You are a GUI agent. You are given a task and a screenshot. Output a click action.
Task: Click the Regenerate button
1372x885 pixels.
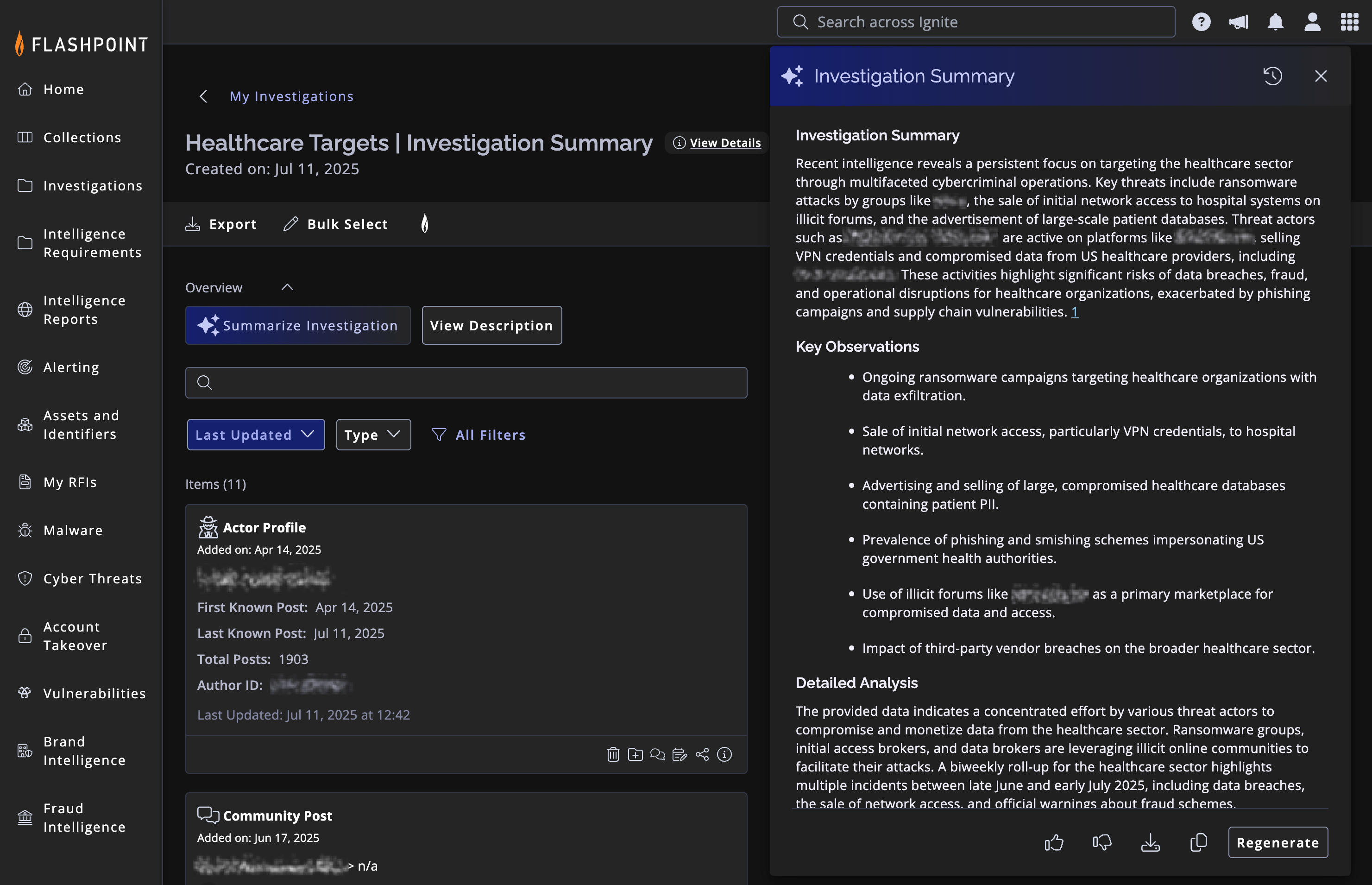click(x=1278, y=842)
